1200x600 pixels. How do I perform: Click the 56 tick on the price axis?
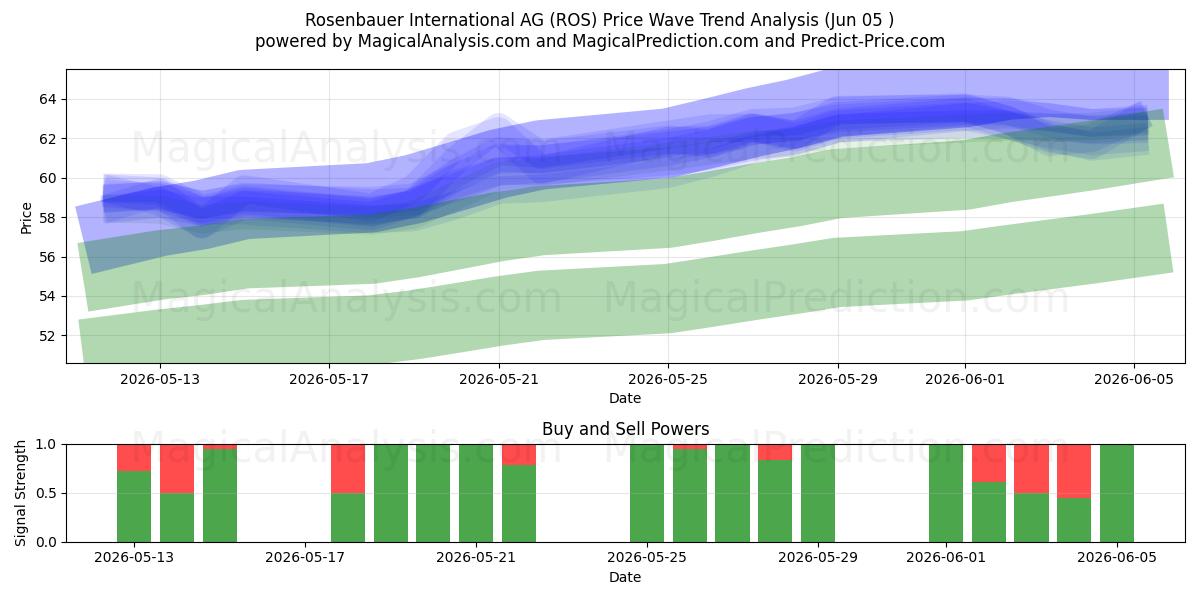point(50,257)
